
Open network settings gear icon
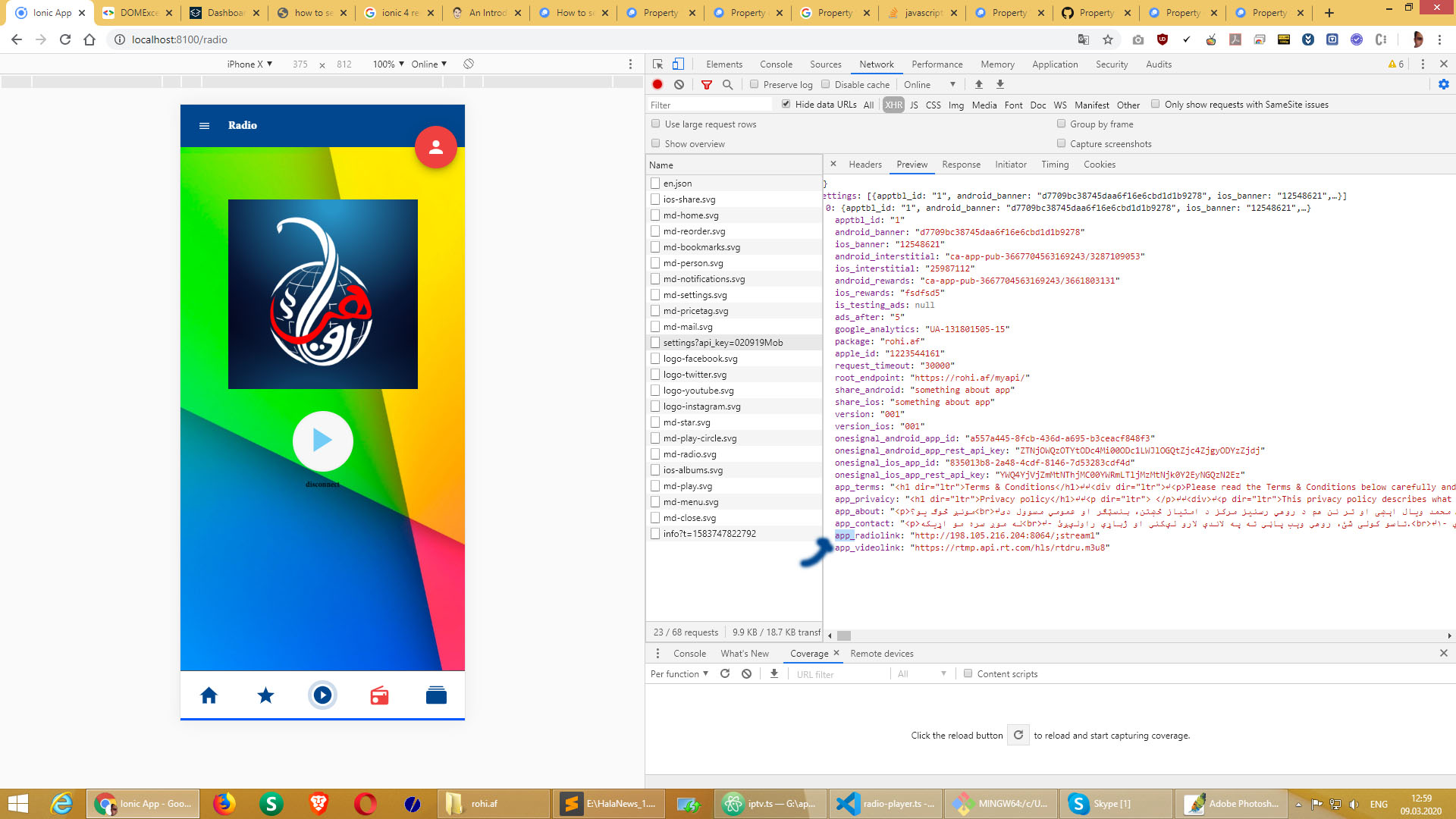[x=1444, y=85]
